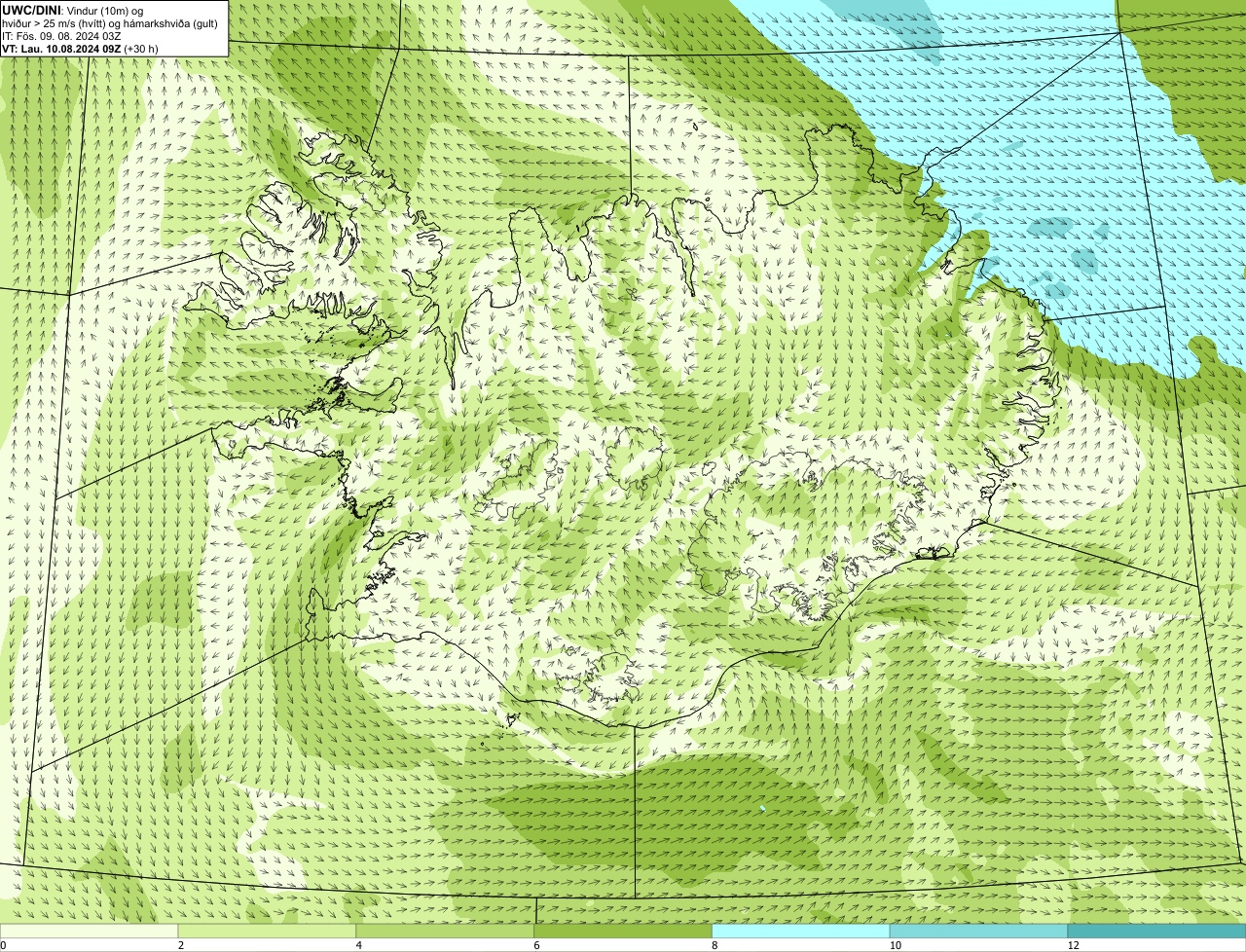Click the legend scale label "8"
The image size is (1246, 952).
tap(715, 945)
